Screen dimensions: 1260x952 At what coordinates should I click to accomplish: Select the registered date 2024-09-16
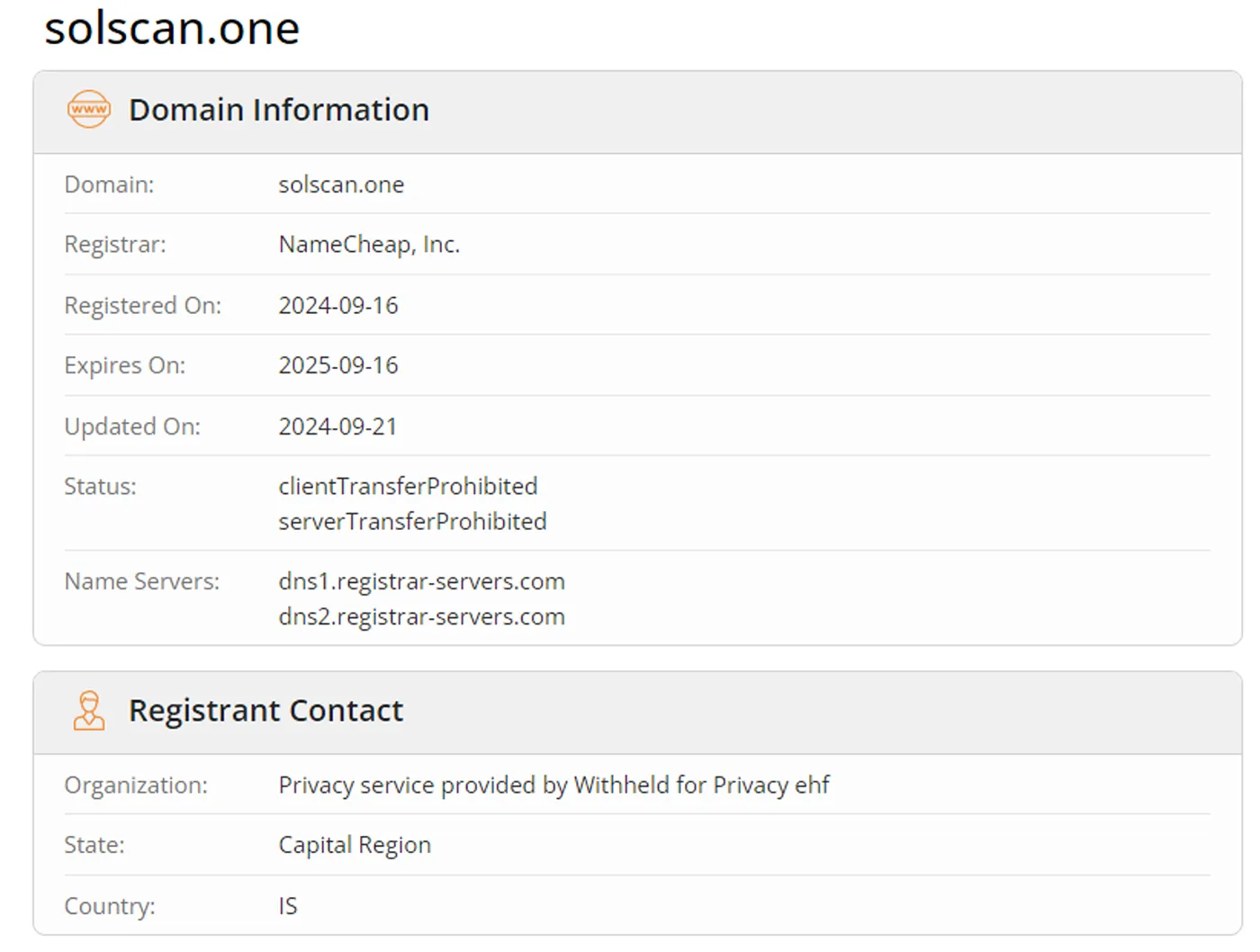point(338,306)
